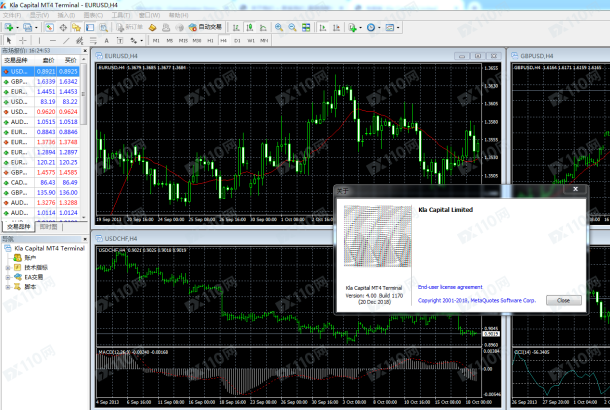Select the Fibonacci retracement tool
This screenshot has height=410, width=610.
tap(93, 40)
